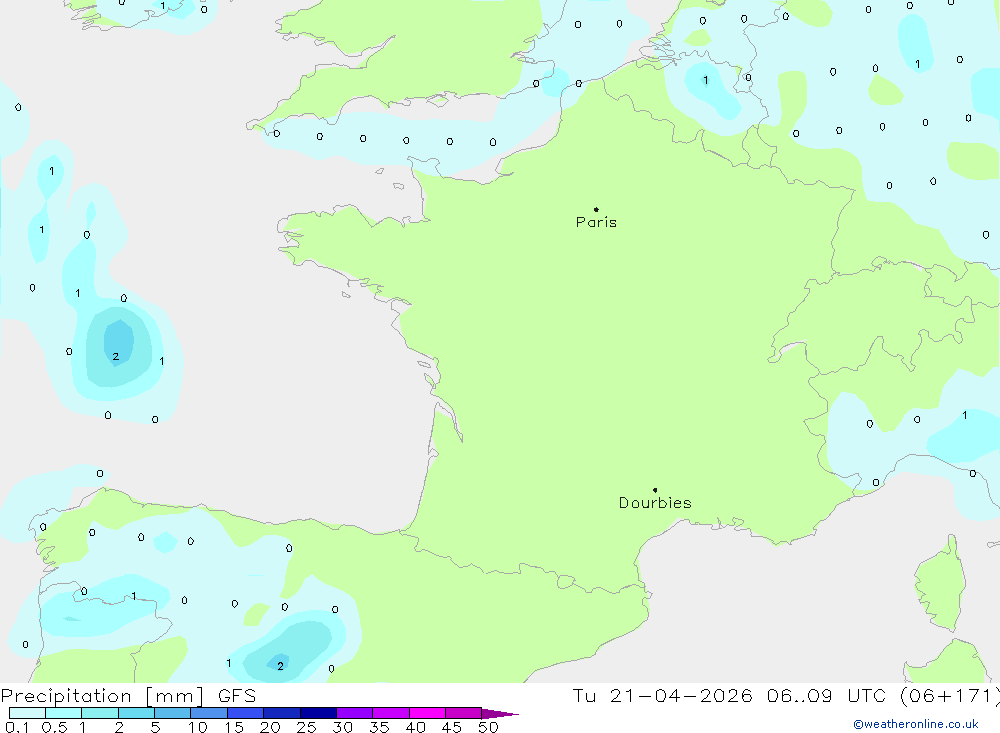
Task: Click the legend label '25'
Action: [306, 727]
